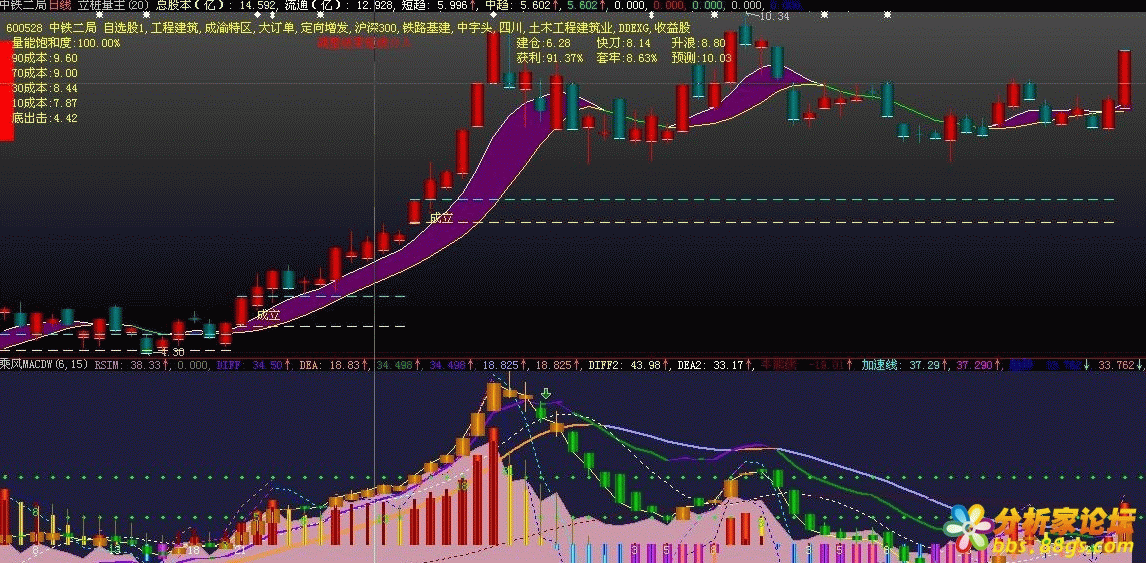Click the green down-arrow signal in MACD panel
Screen dimensions: 1146x563
545,394
